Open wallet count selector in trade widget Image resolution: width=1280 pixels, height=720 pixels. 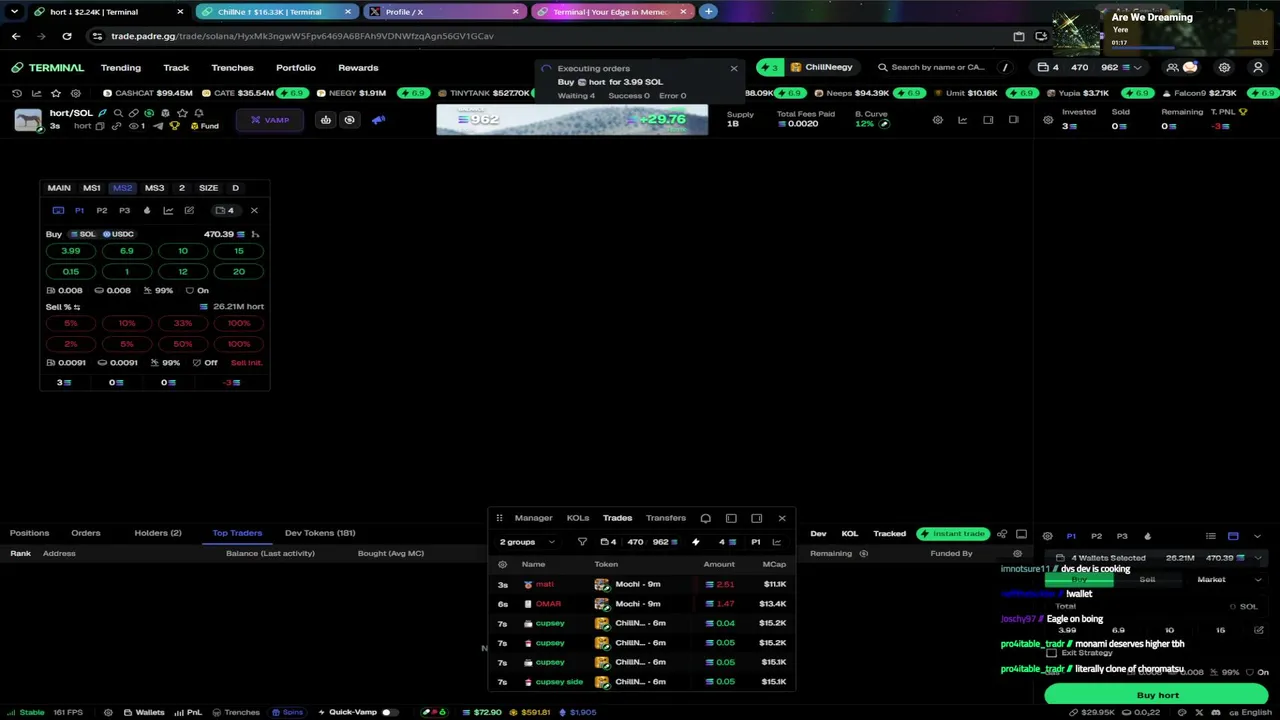coord(225,210)
